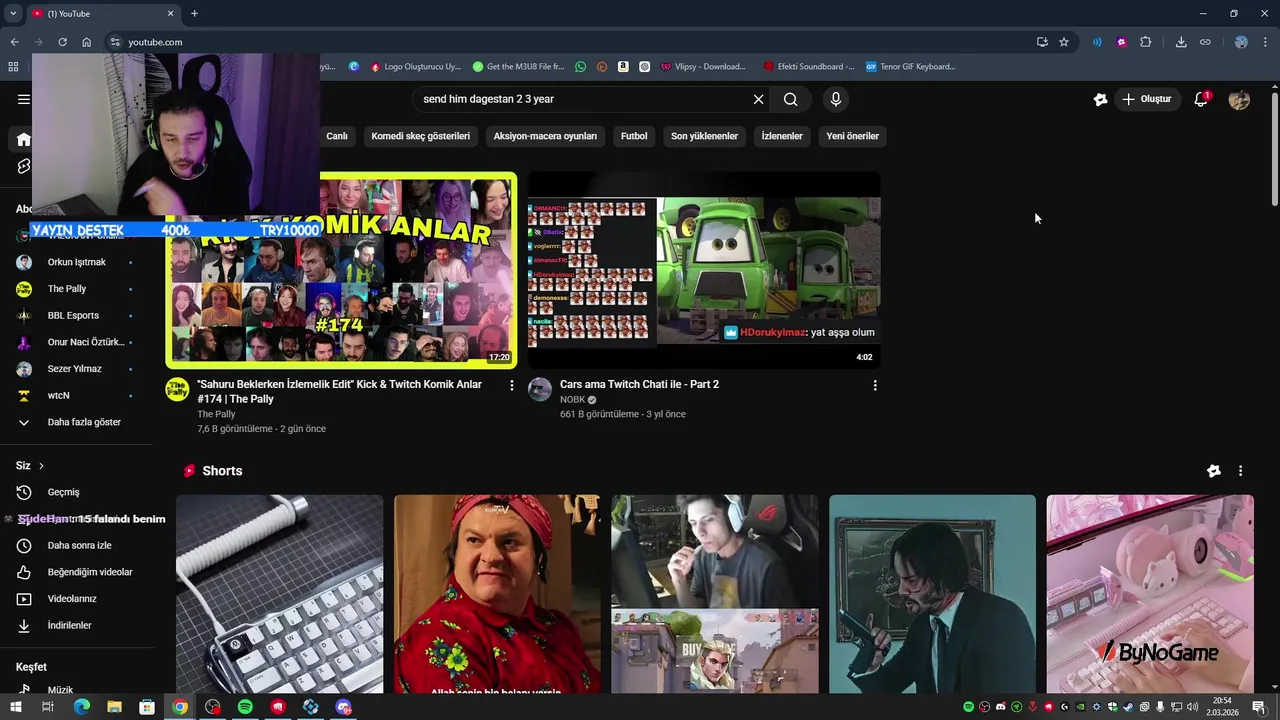
Task: Open Spotify from the taskbar
Action: coord(245,707)
